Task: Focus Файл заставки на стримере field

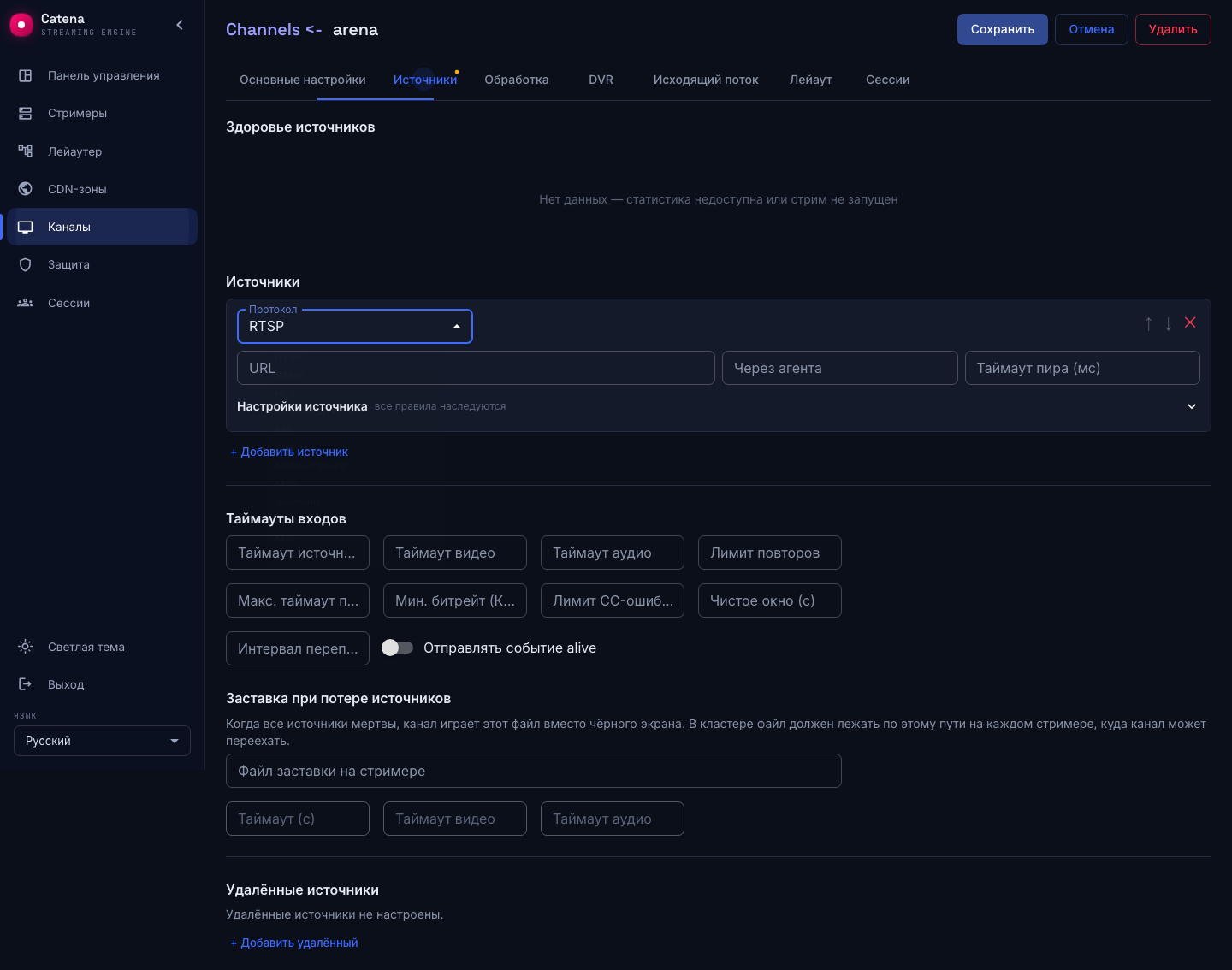Action: (534, 771)
